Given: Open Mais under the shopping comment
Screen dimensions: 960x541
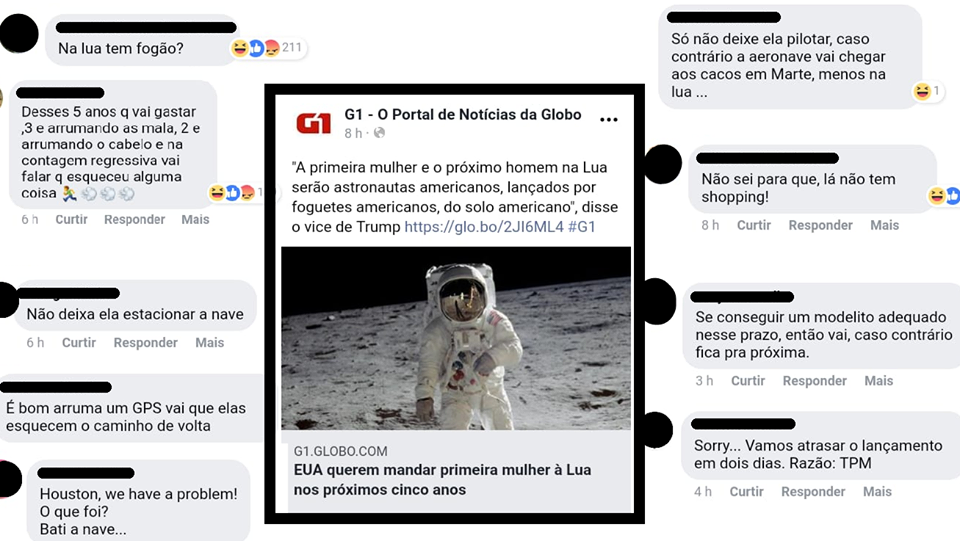Looking at the screenshot, I should tap(885, 225).
